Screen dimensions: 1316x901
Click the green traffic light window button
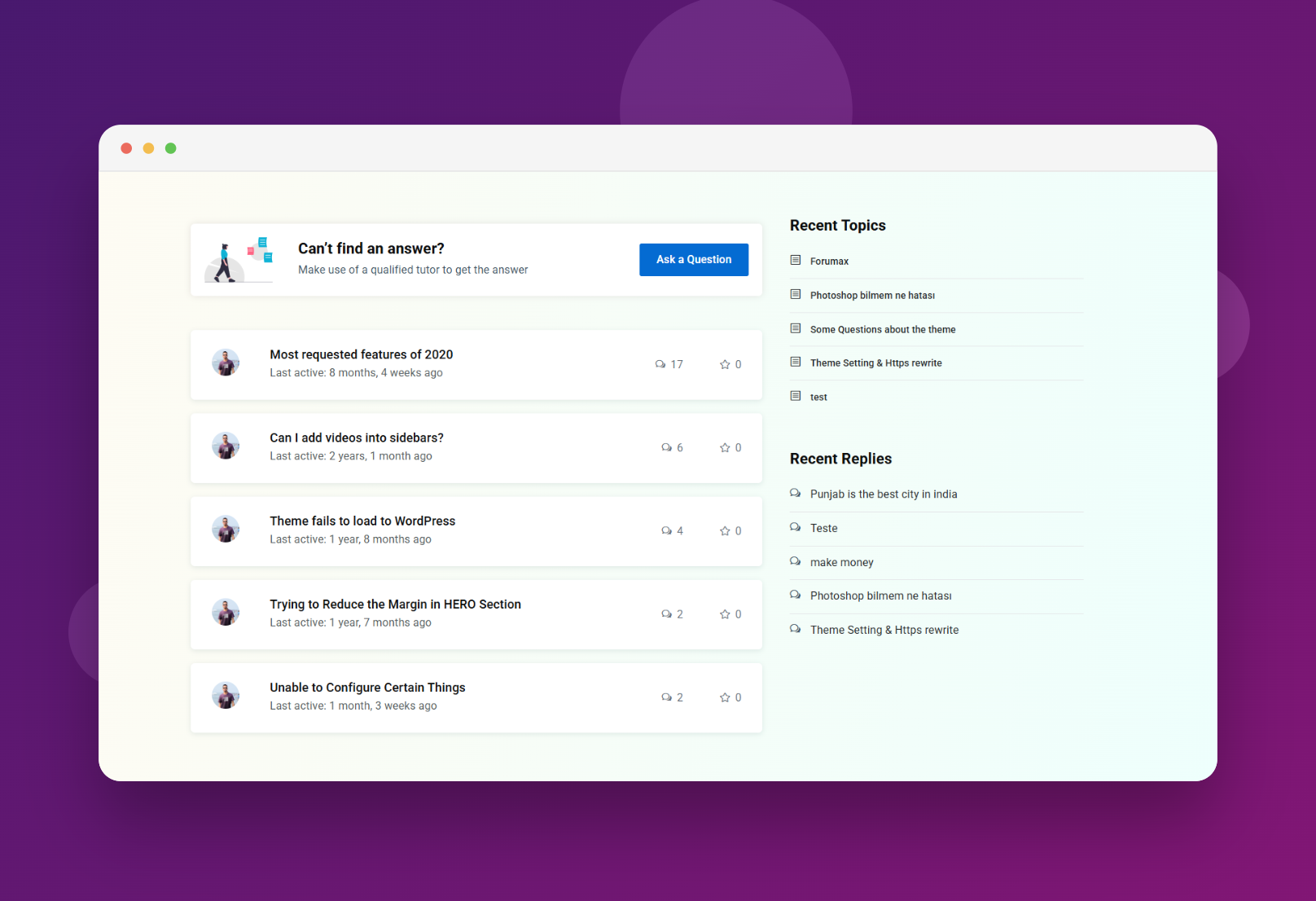click(170, 148)
